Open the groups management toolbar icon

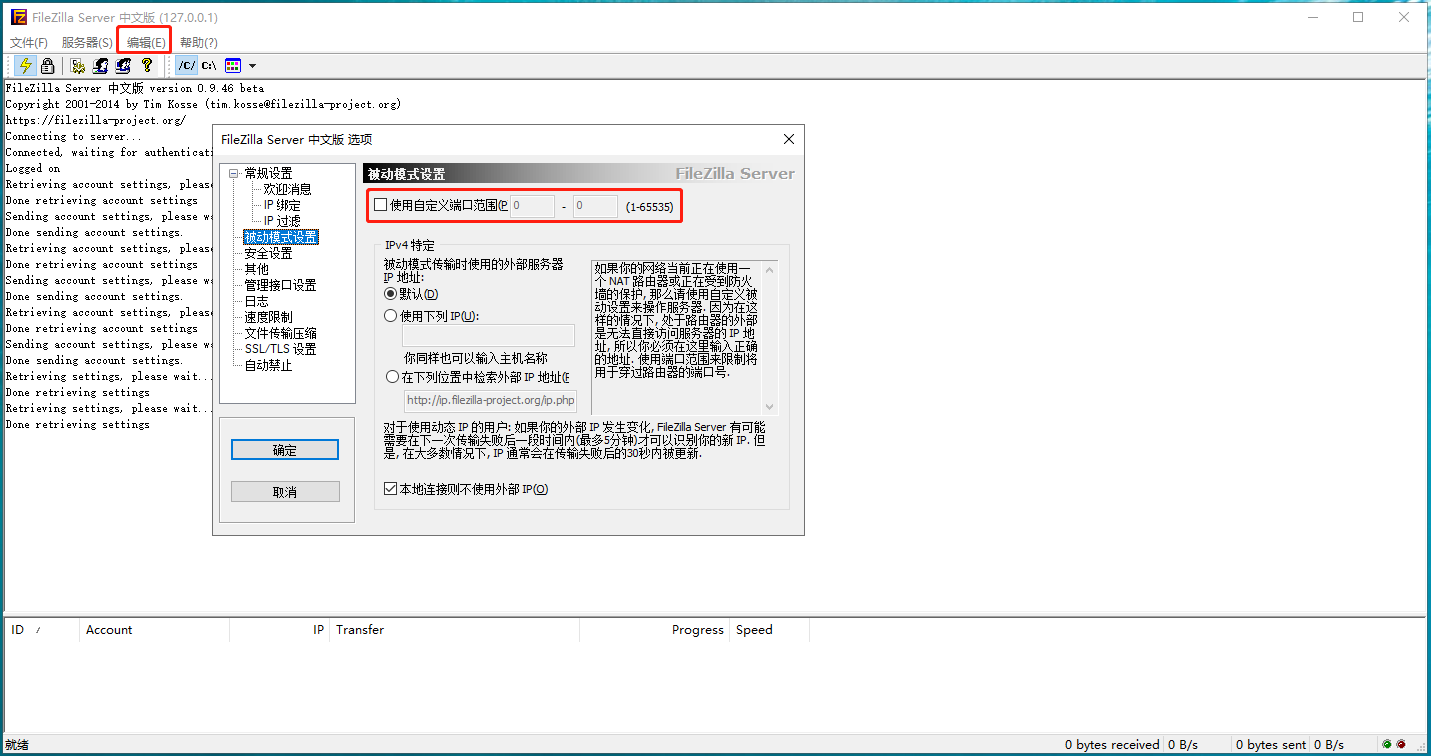point(123,66)
